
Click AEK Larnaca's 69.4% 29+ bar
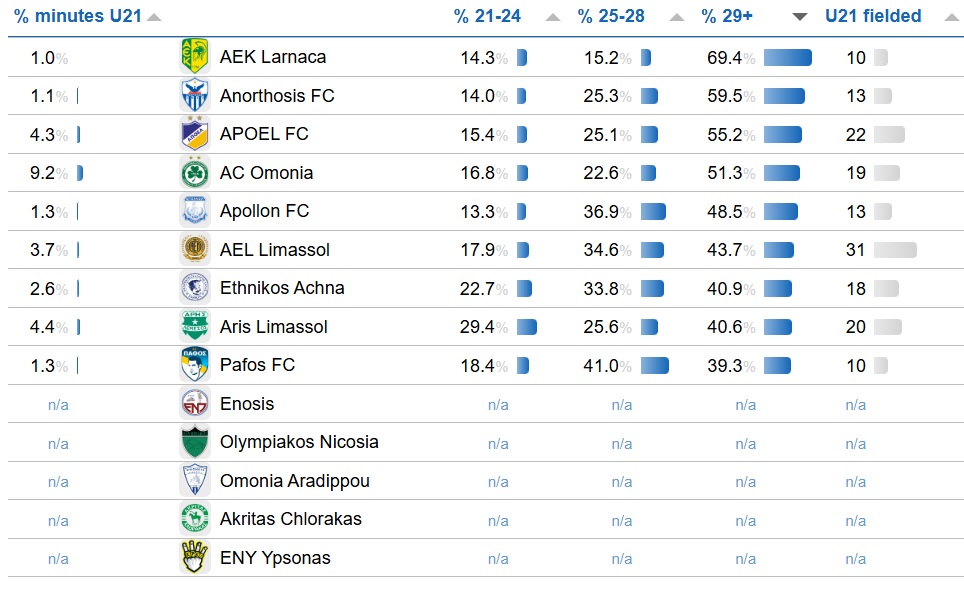click(787, 58)
